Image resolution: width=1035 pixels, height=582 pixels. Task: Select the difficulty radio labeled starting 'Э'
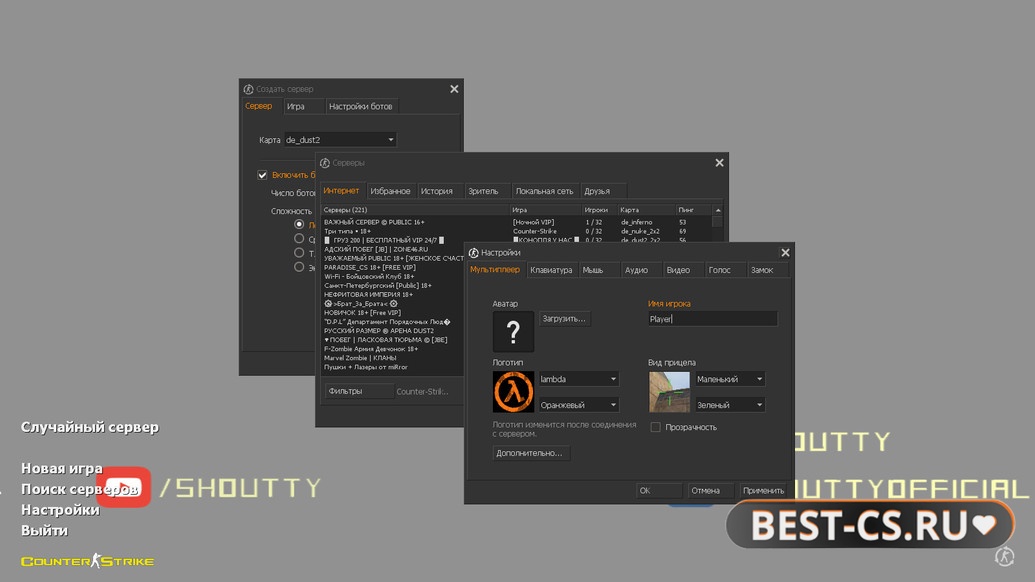pyautogui.click(x=299, y=267)
